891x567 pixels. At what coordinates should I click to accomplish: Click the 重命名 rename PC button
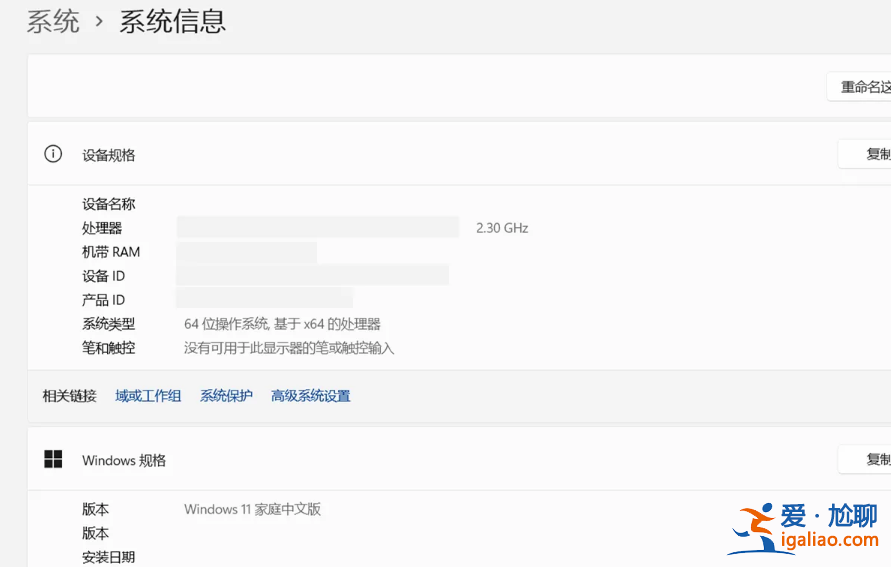(x=859, y=87)
